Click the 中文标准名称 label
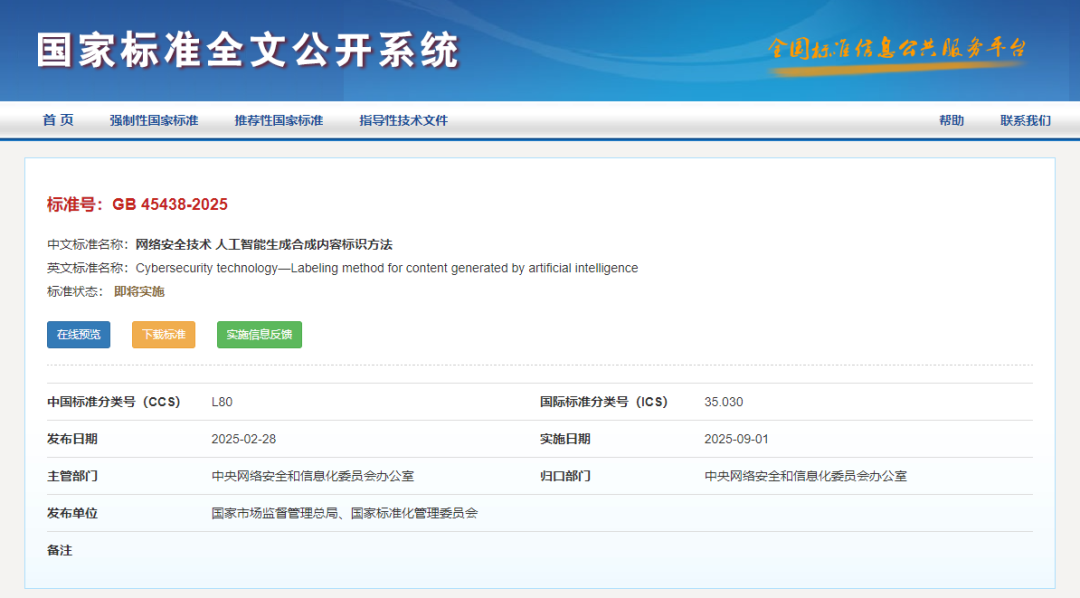This screenshot has width=1080, height=598. [x=87, y=245]
